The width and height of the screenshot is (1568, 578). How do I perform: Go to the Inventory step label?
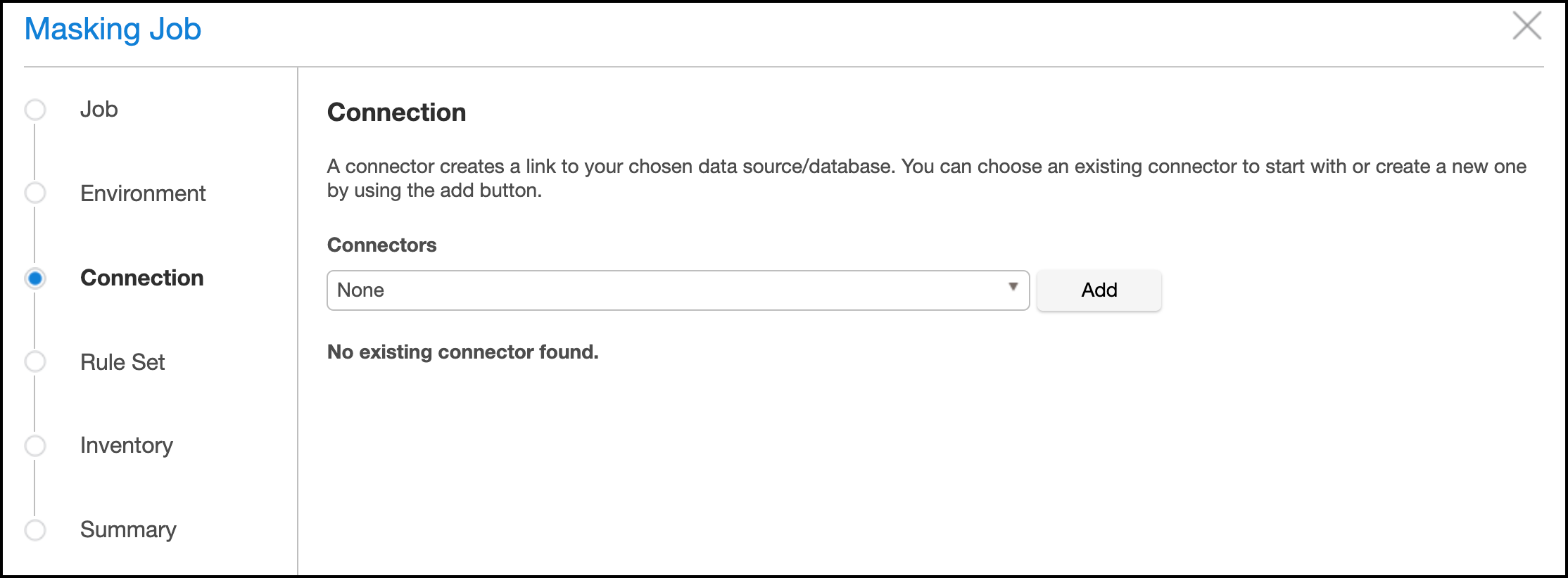pyautogui.click(x=127, y=446)
